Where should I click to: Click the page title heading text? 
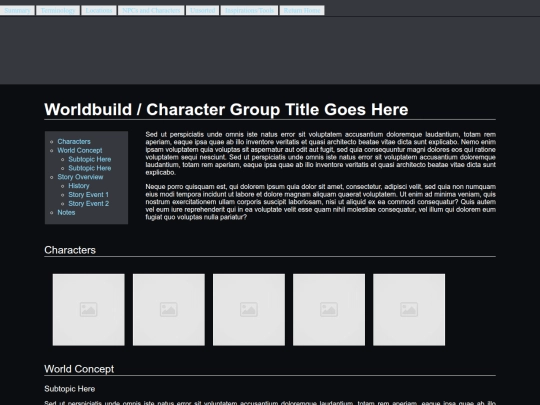click(x=226, y=110)
